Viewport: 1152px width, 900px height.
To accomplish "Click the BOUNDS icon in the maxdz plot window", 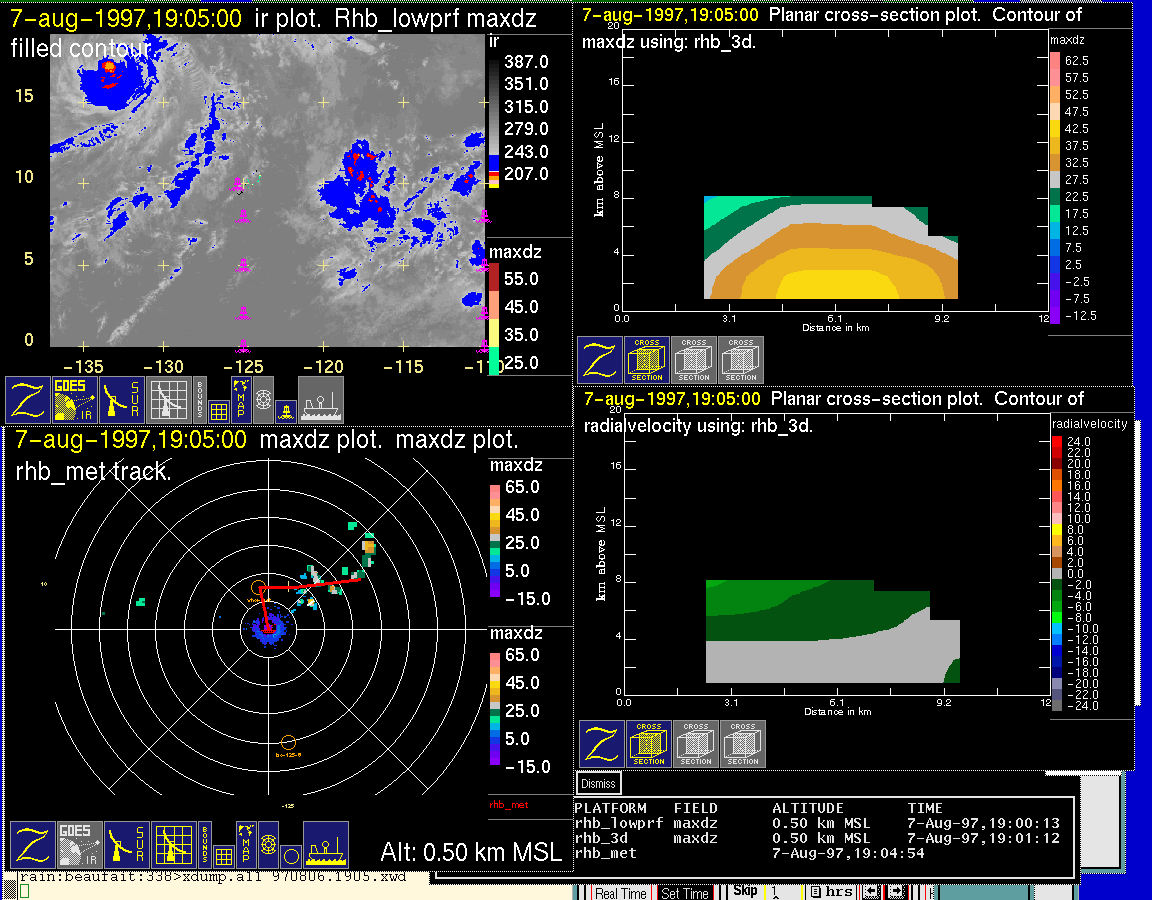I will [x=205, y=845].
